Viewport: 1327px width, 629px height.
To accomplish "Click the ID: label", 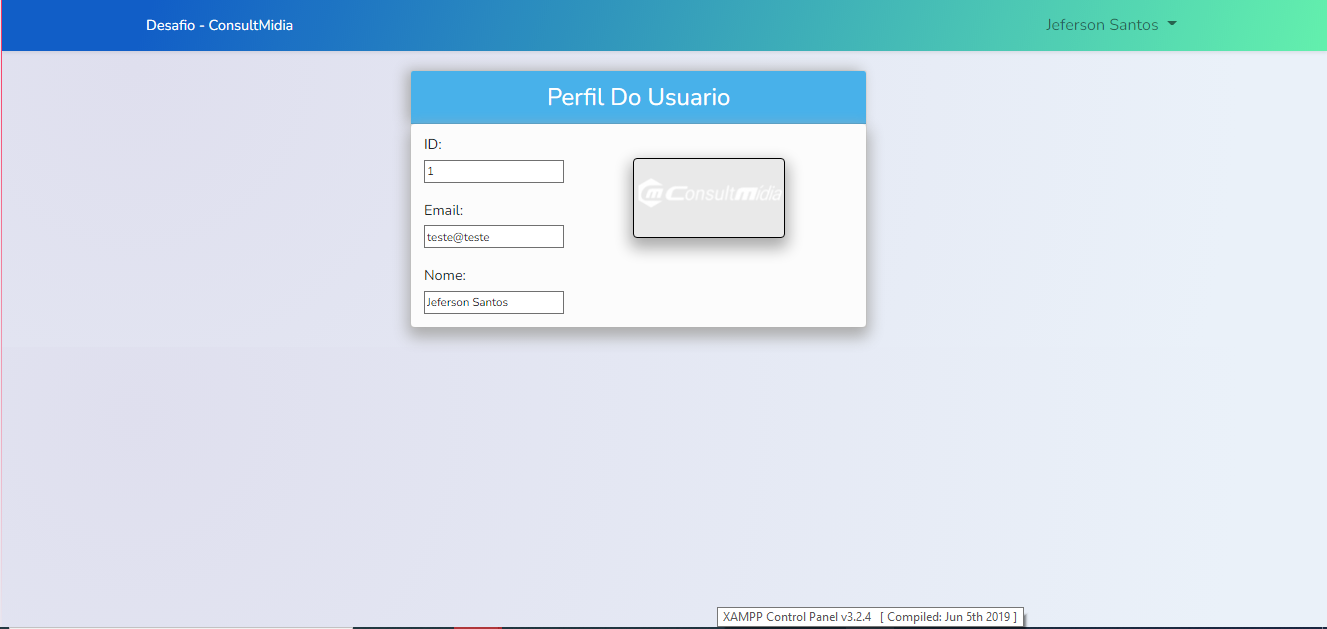I will point(433,145).
